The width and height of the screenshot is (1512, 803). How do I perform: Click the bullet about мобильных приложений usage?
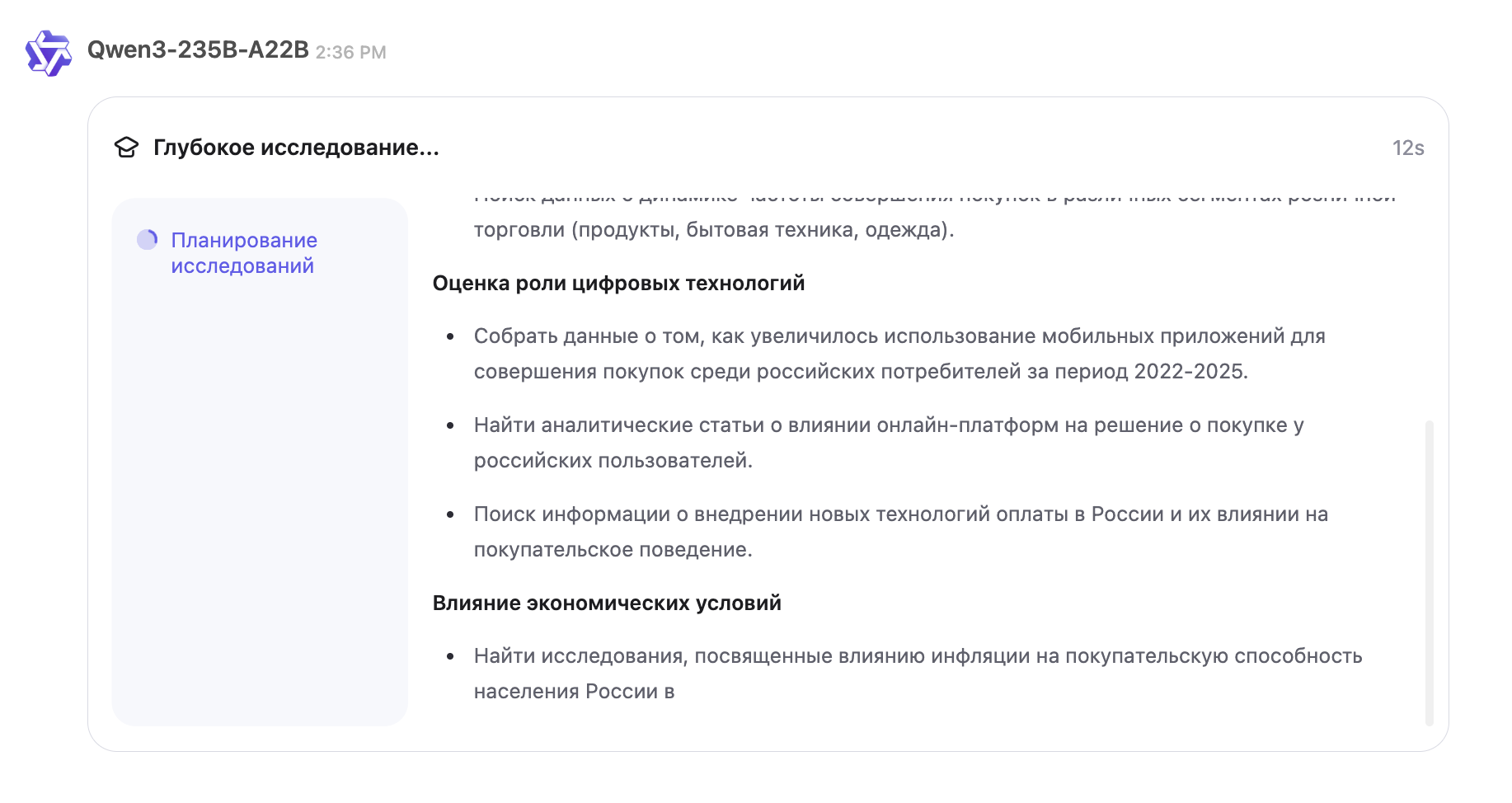click(899, 336)
